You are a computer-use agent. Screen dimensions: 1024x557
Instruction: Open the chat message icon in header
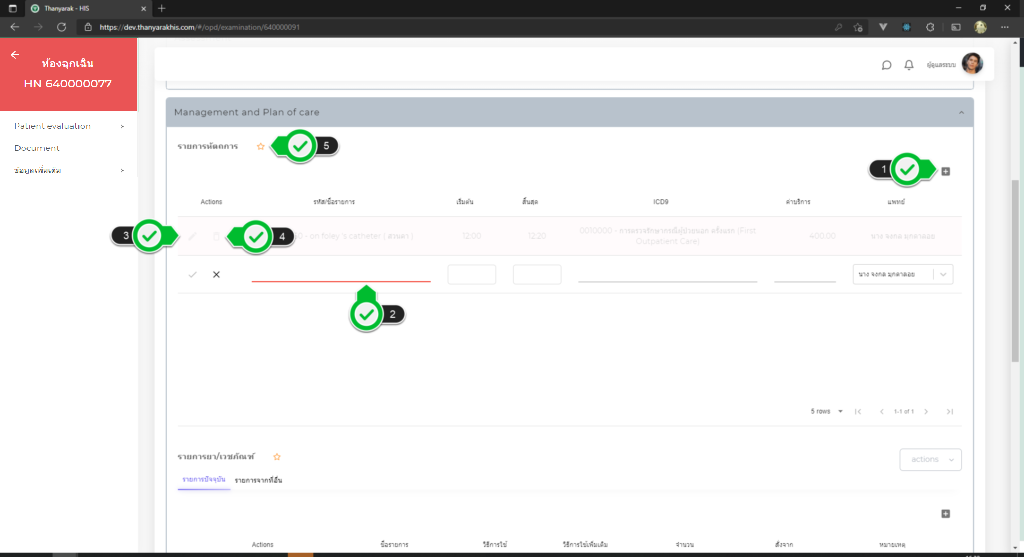pos(886,65)
